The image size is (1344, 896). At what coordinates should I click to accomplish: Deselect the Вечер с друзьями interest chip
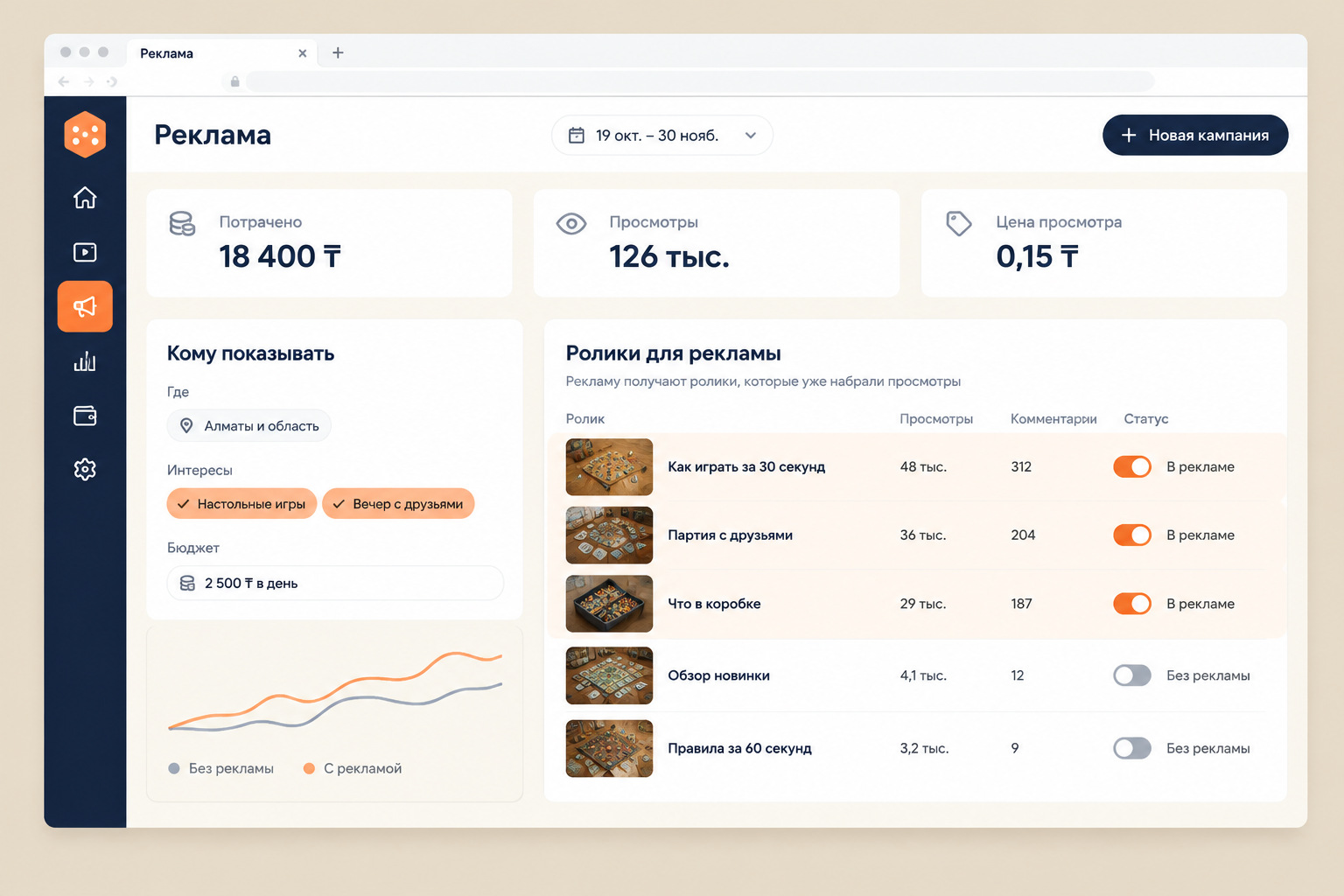pyautogui.click(x=398, y=504)
